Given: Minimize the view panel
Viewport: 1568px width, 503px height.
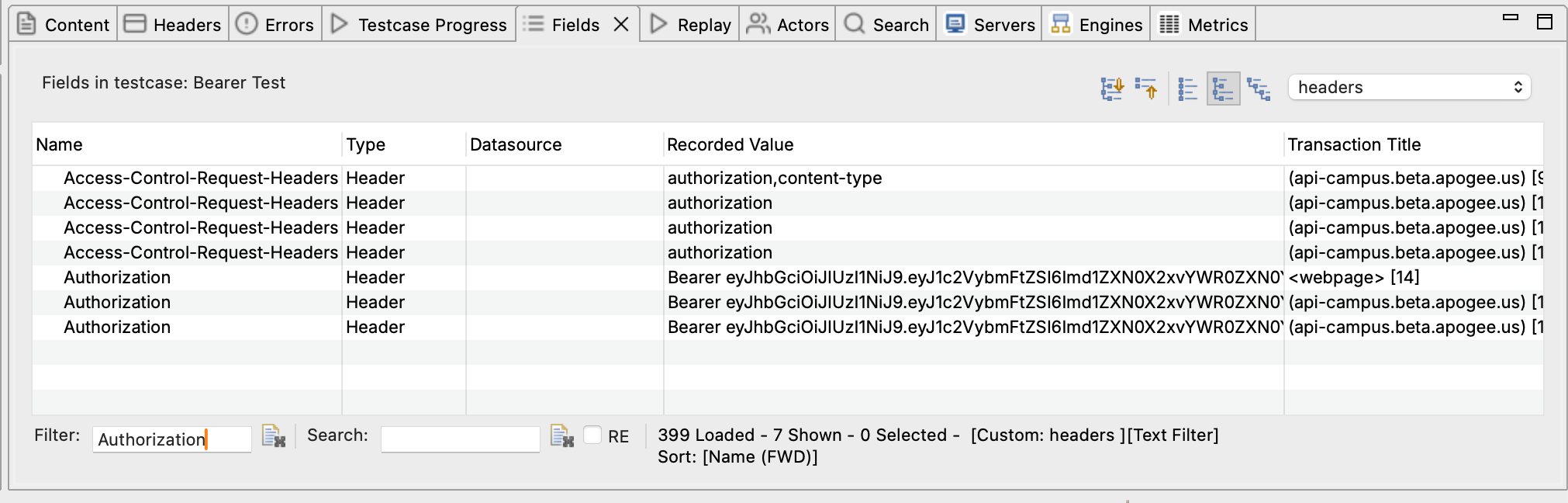Looking at the screenshot, I should [1510, 17].
